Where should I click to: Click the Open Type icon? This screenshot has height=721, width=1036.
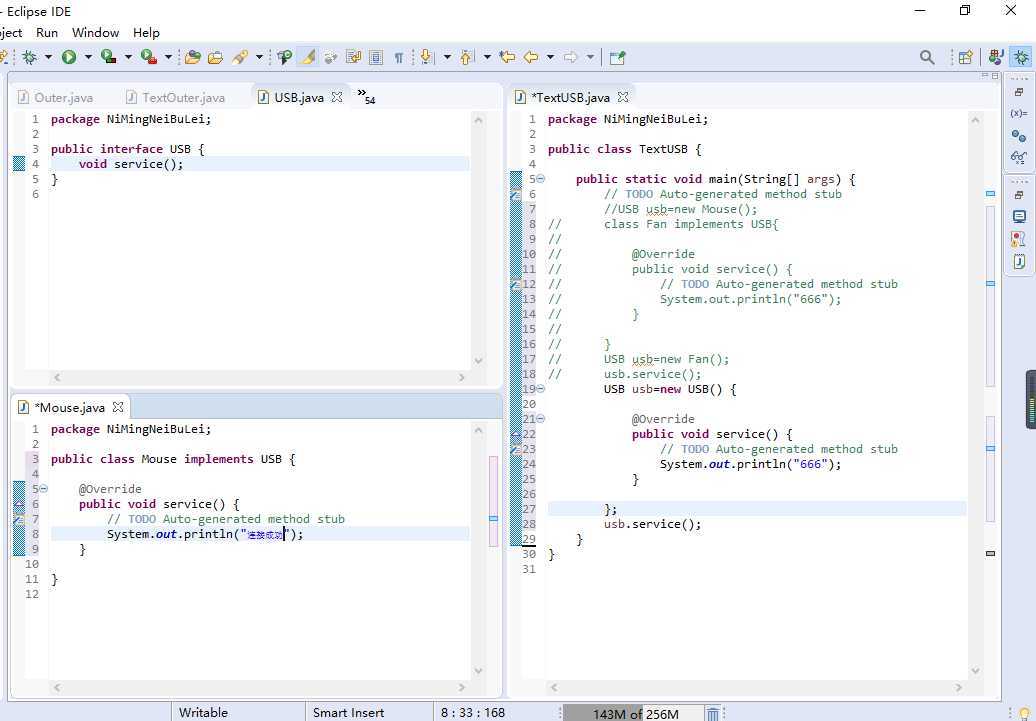click(193, 57)
